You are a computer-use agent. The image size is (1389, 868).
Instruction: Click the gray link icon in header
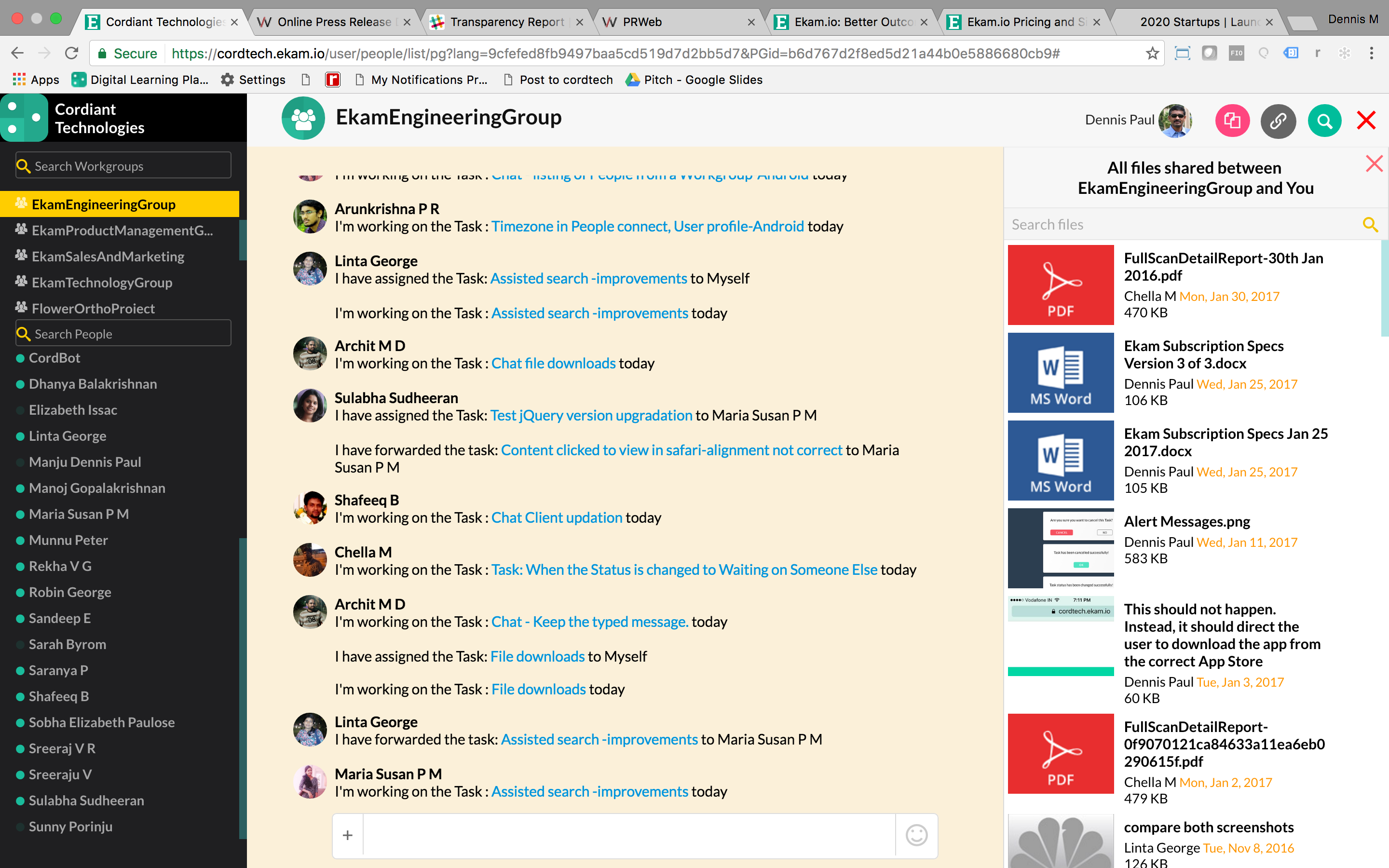(1278, 121)
